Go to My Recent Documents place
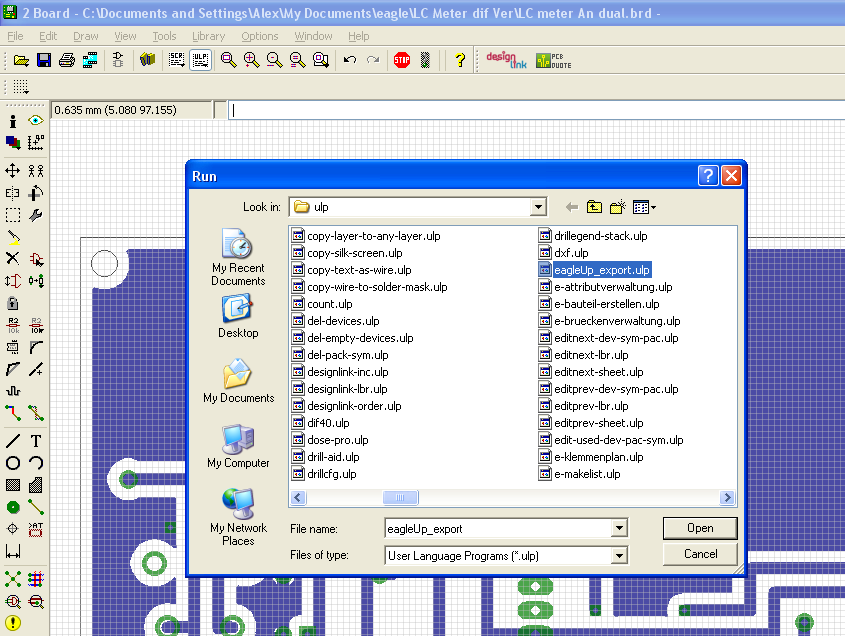This screenshot has width=845, height=636. 238,258
